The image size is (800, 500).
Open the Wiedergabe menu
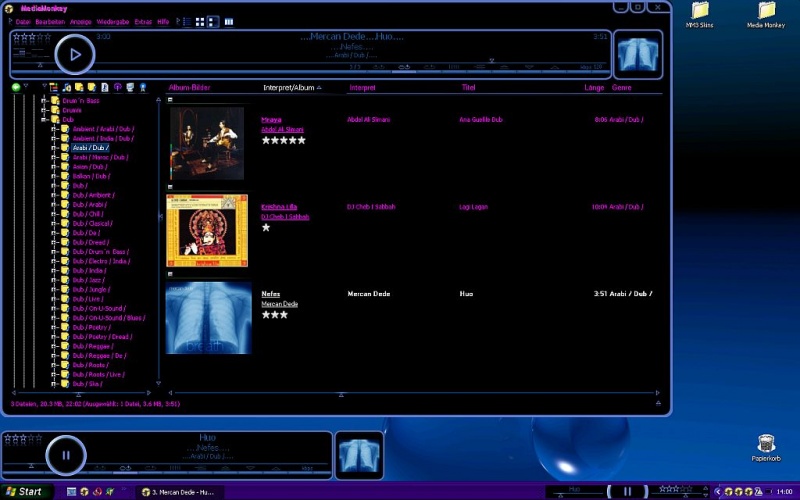113,22
